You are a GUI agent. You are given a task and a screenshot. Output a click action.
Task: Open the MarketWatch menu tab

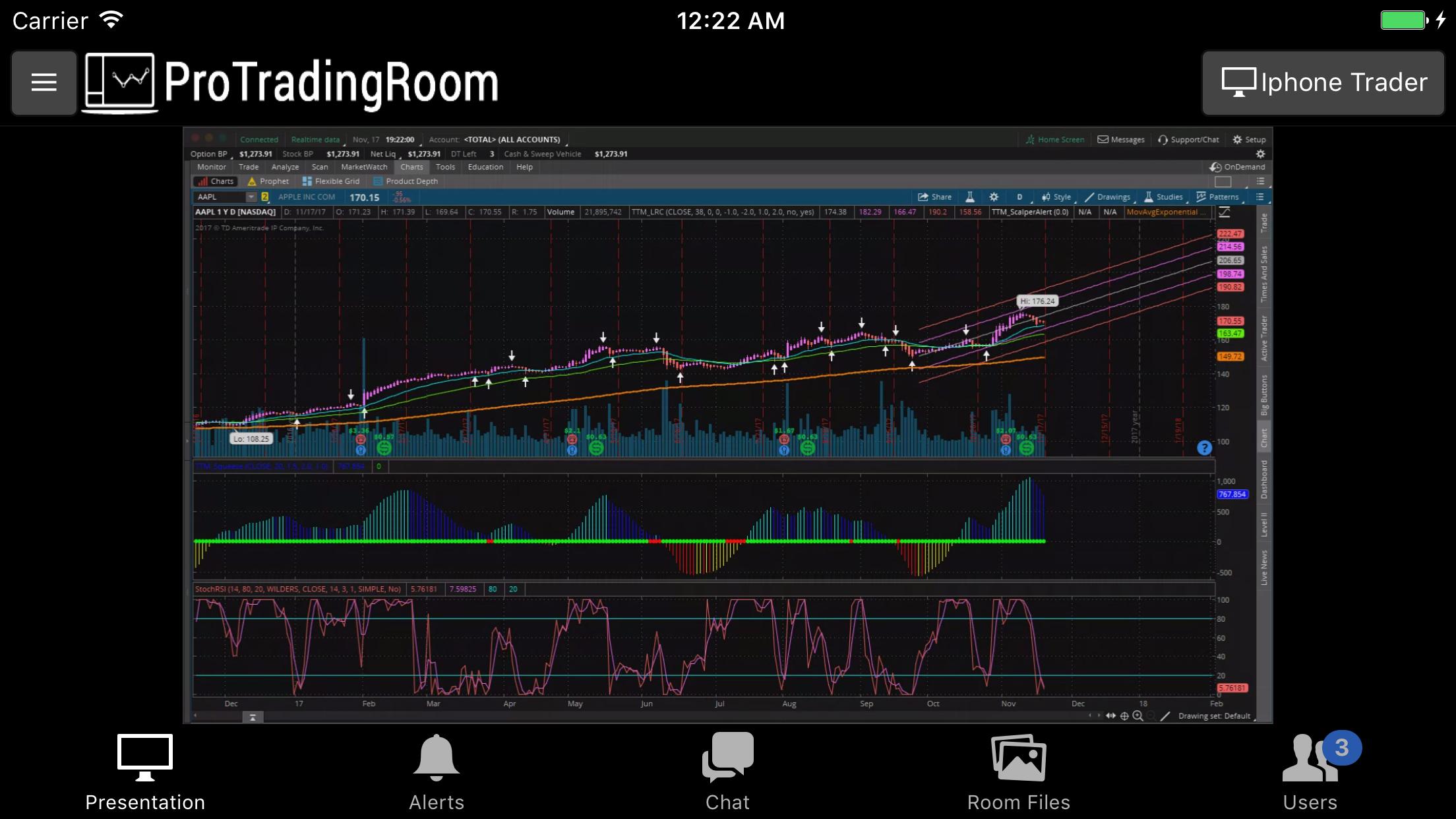point(364,167)
